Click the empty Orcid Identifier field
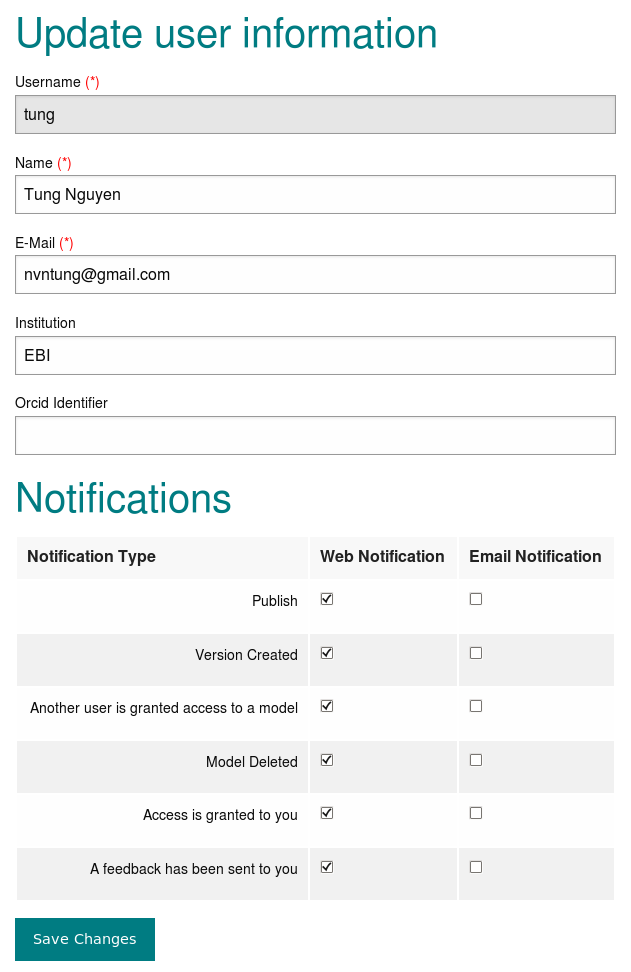Viewport: 631px width, 972px height. point(315,435)
